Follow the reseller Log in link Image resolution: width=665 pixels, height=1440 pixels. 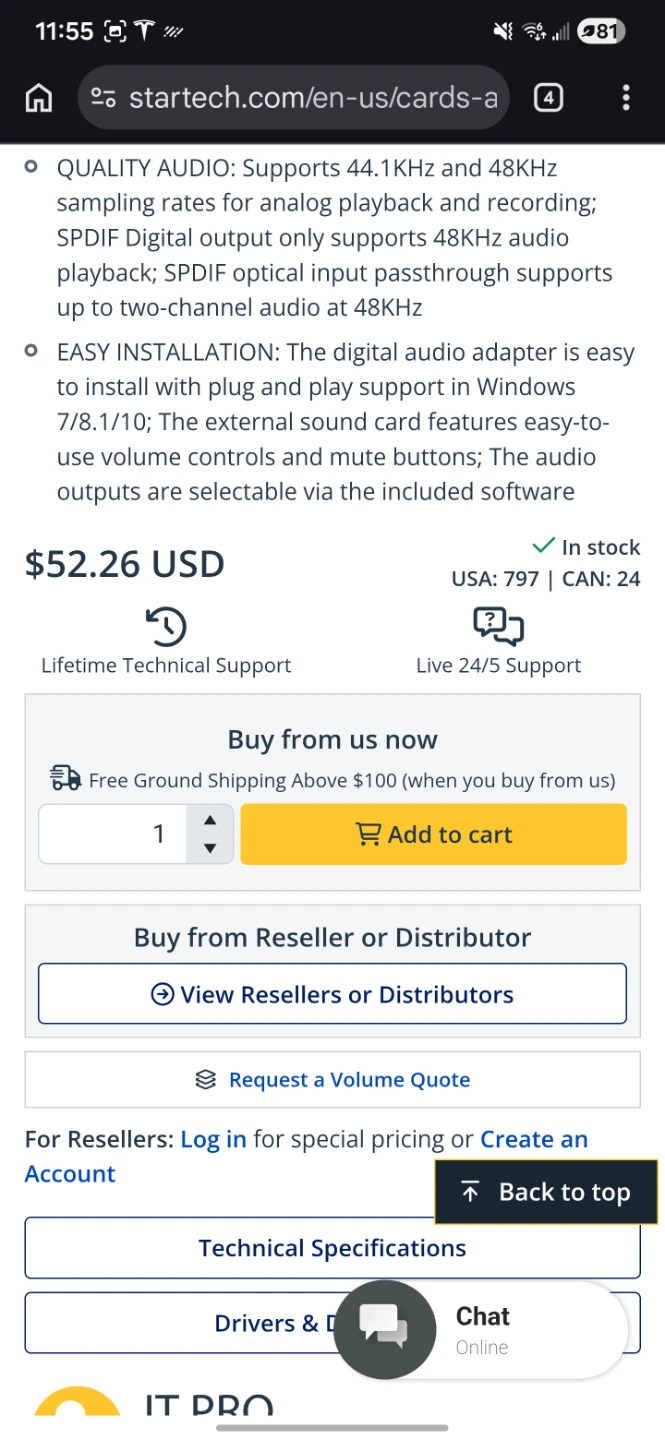coord(213,1139)
